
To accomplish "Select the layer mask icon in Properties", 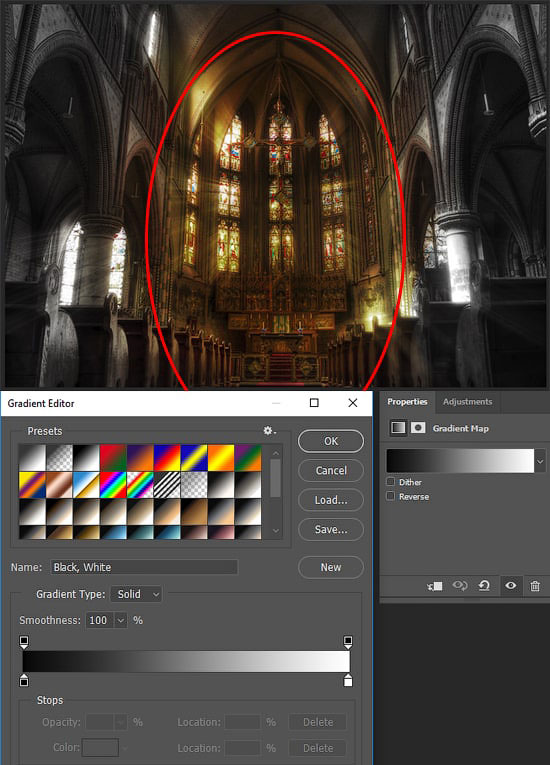I will click(x=418, y=428).
